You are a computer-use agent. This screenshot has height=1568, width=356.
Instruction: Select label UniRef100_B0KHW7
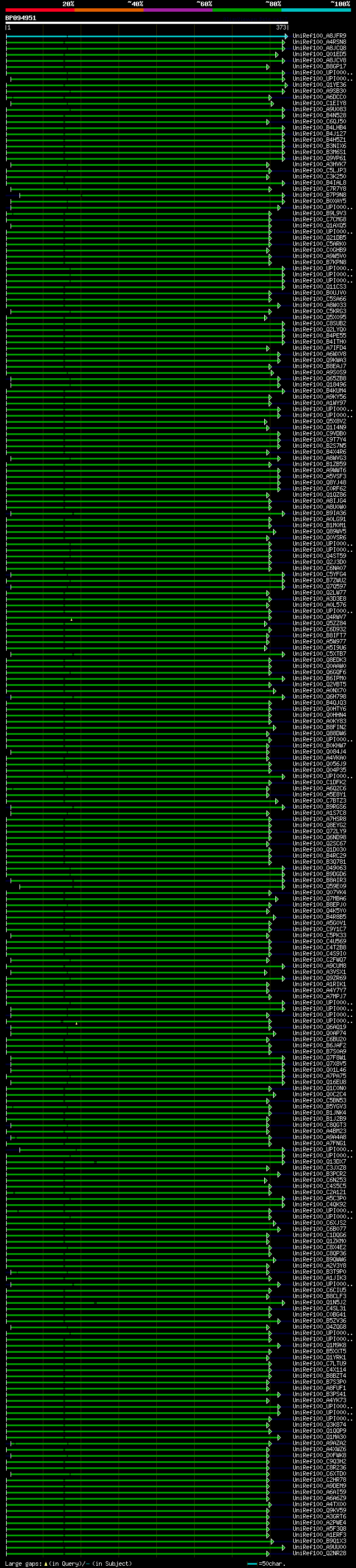319,746
